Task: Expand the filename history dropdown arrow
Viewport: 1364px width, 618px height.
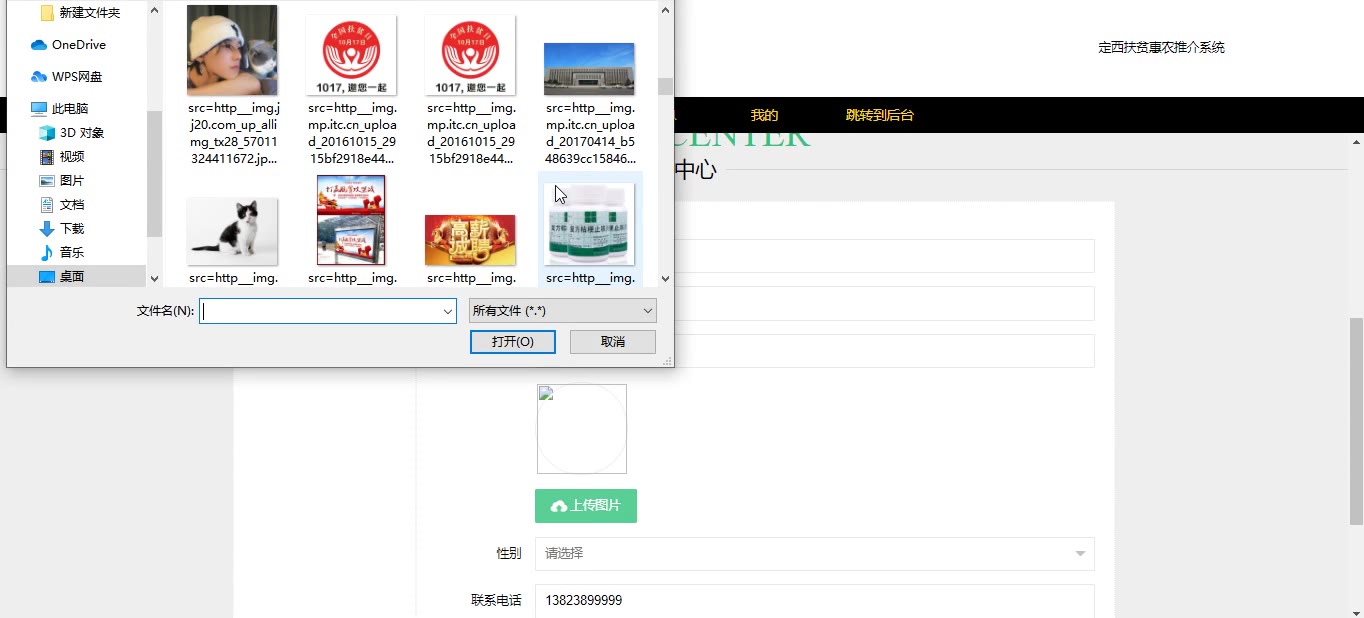Action: (448, 311)
